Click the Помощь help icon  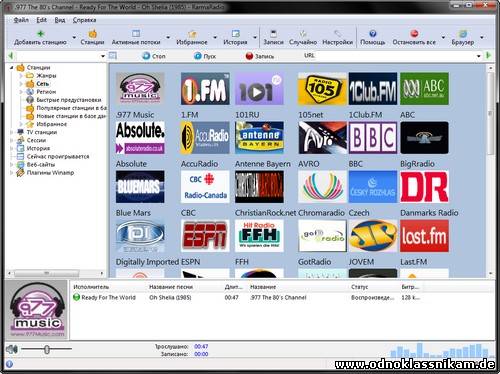point(373,33)
